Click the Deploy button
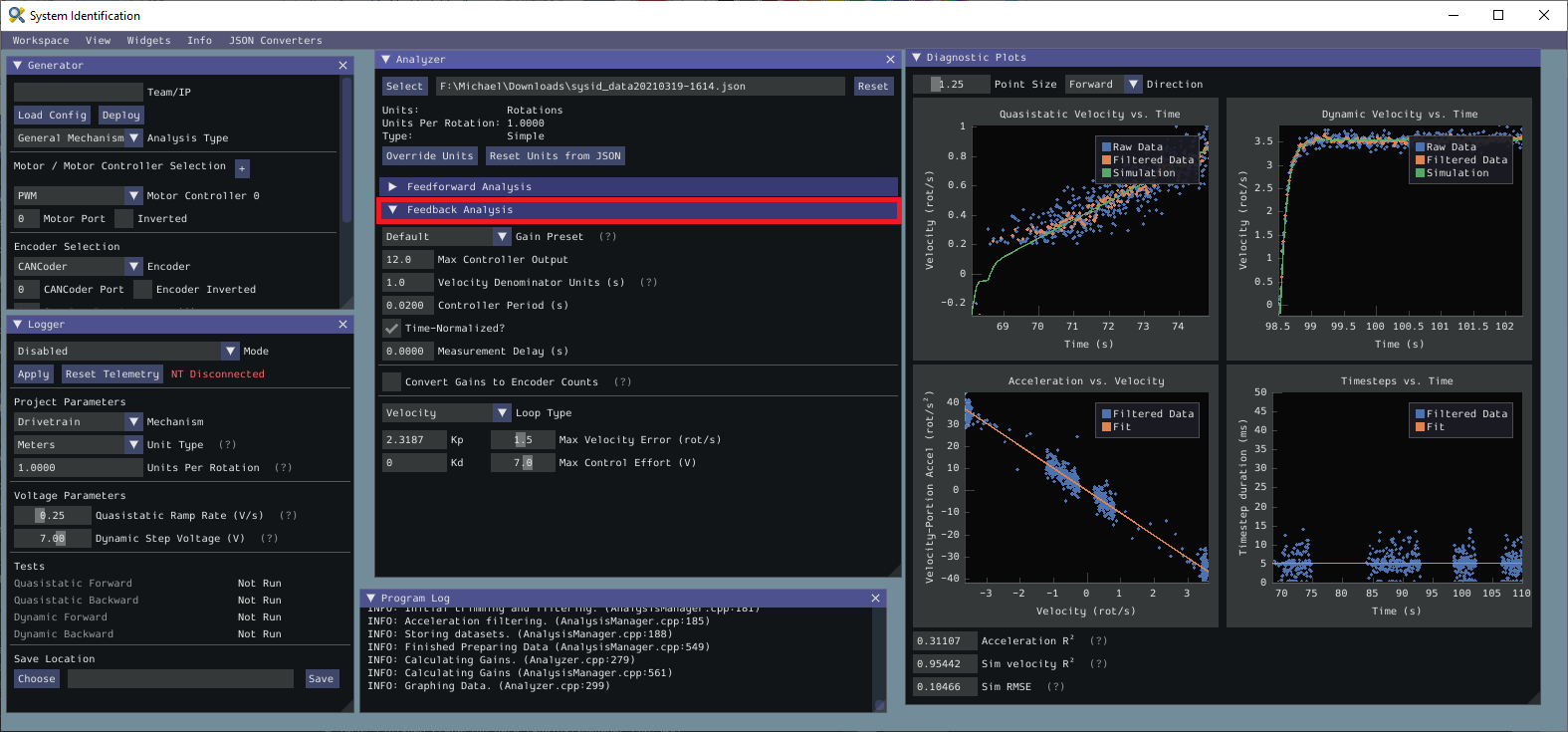1568x732 pixels. (120, 116)
